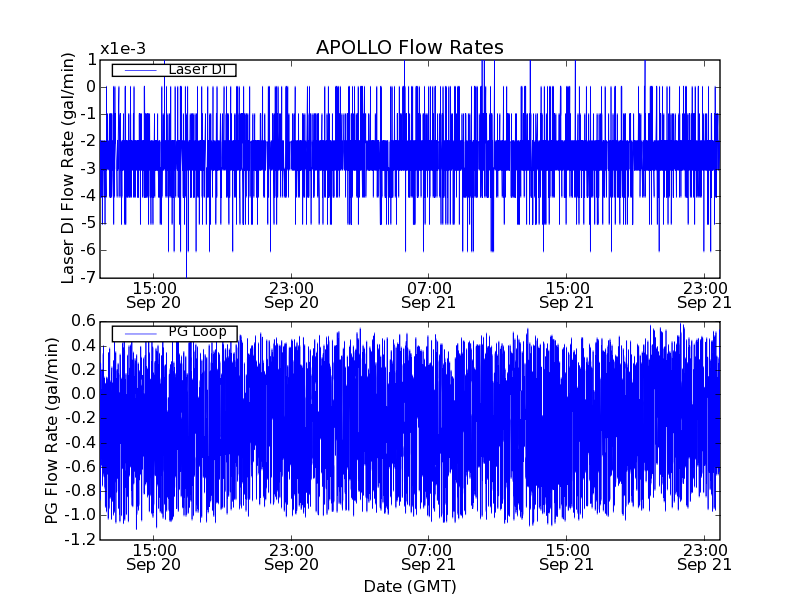Image resolution: width=800 pixels, height=600 pixels.
Task: Click blue line sample in PG Loop legend
Action: [x=139, y=333]
